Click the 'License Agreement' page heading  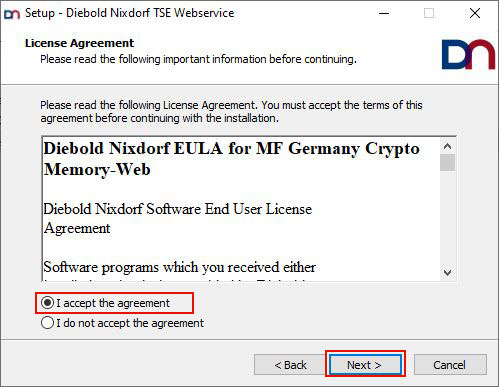[79, 43]
